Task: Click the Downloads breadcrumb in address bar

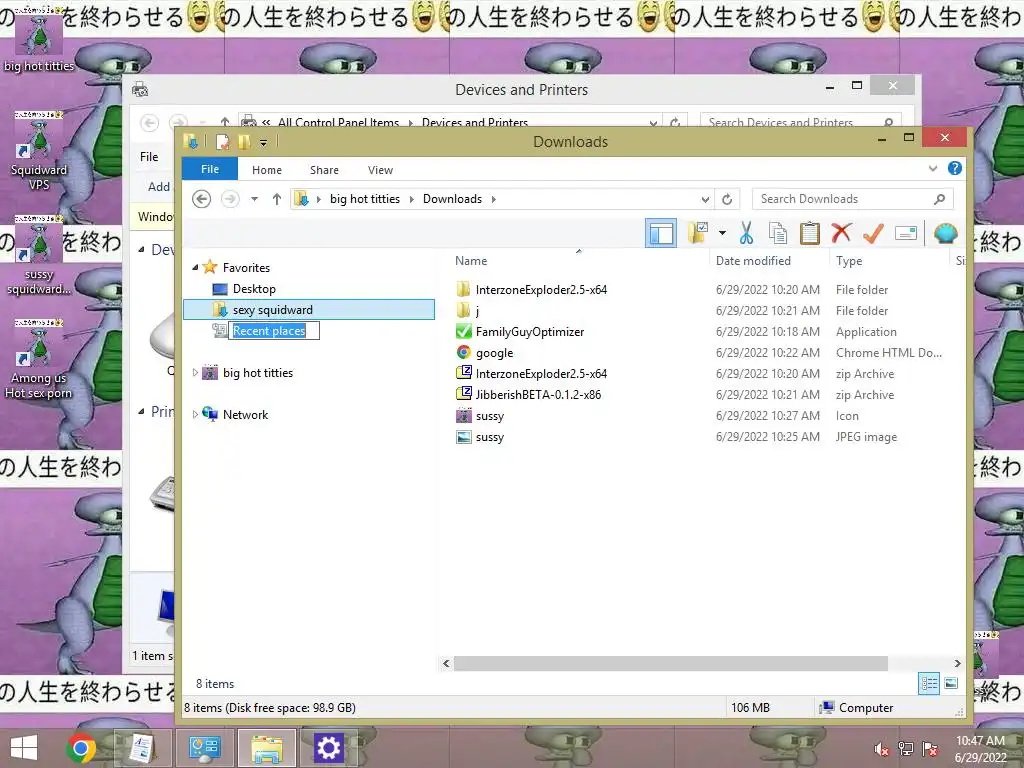Action: 453,199
